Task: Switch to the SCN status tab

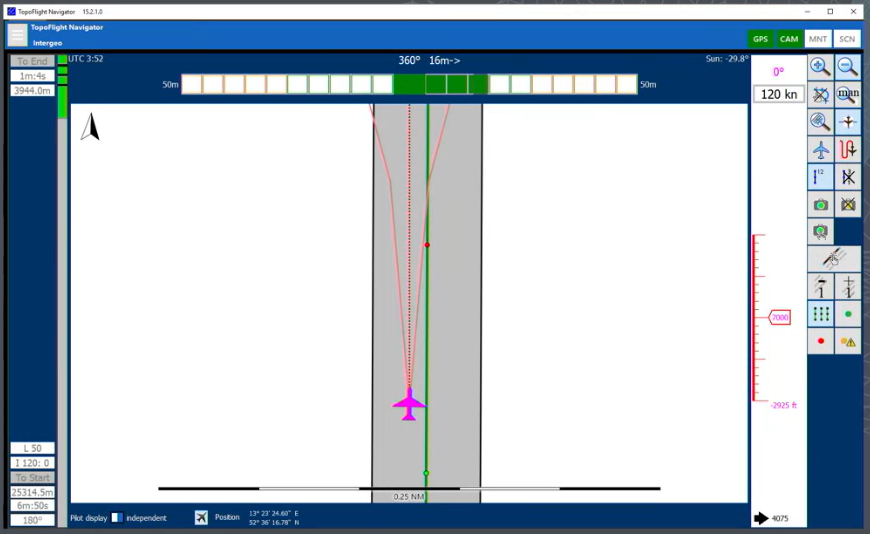Action: click(x=847, y=39)
